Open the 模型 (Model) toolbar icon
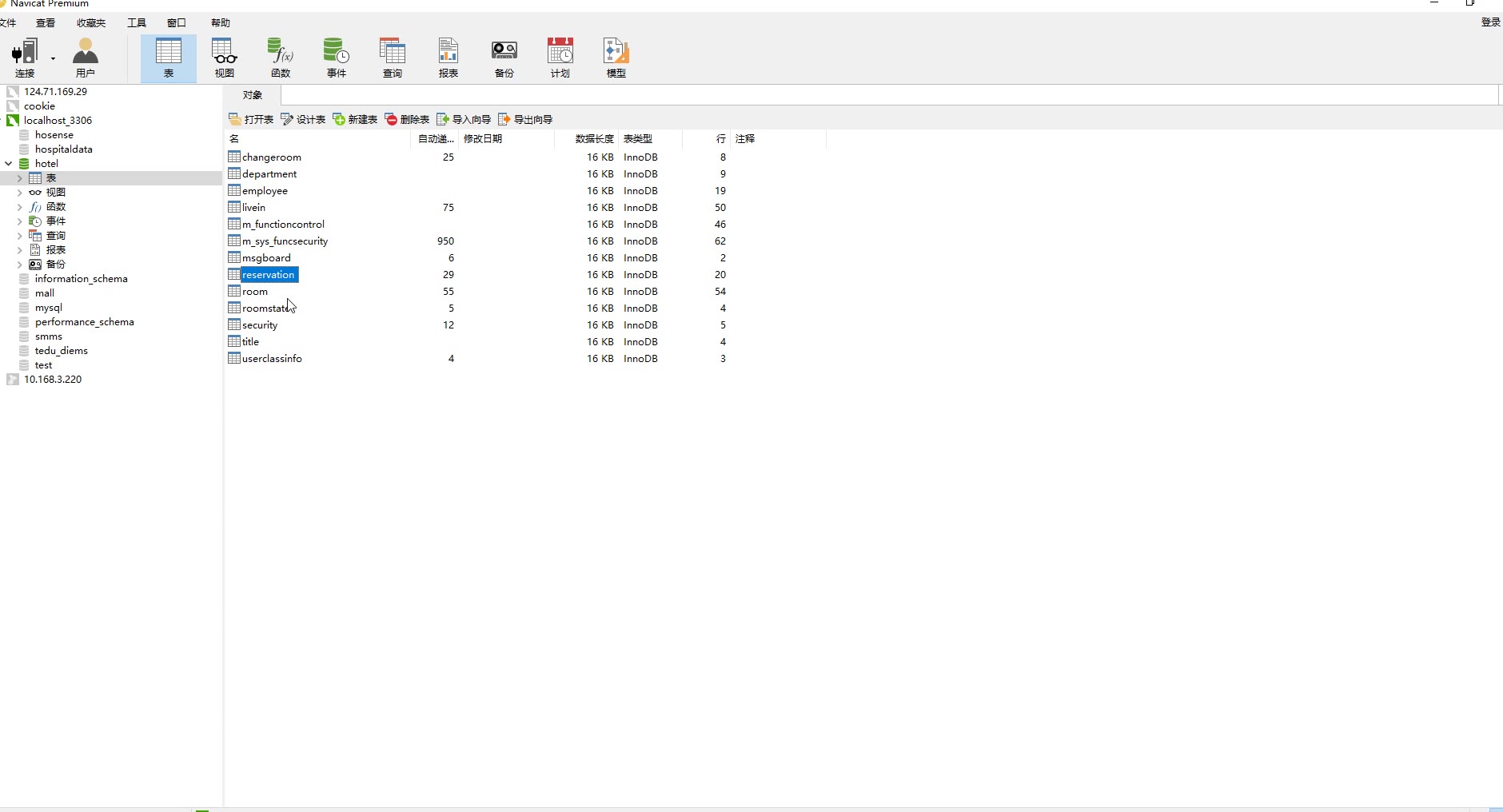This screenshot has height=812, width=1503. pos(616,58)
